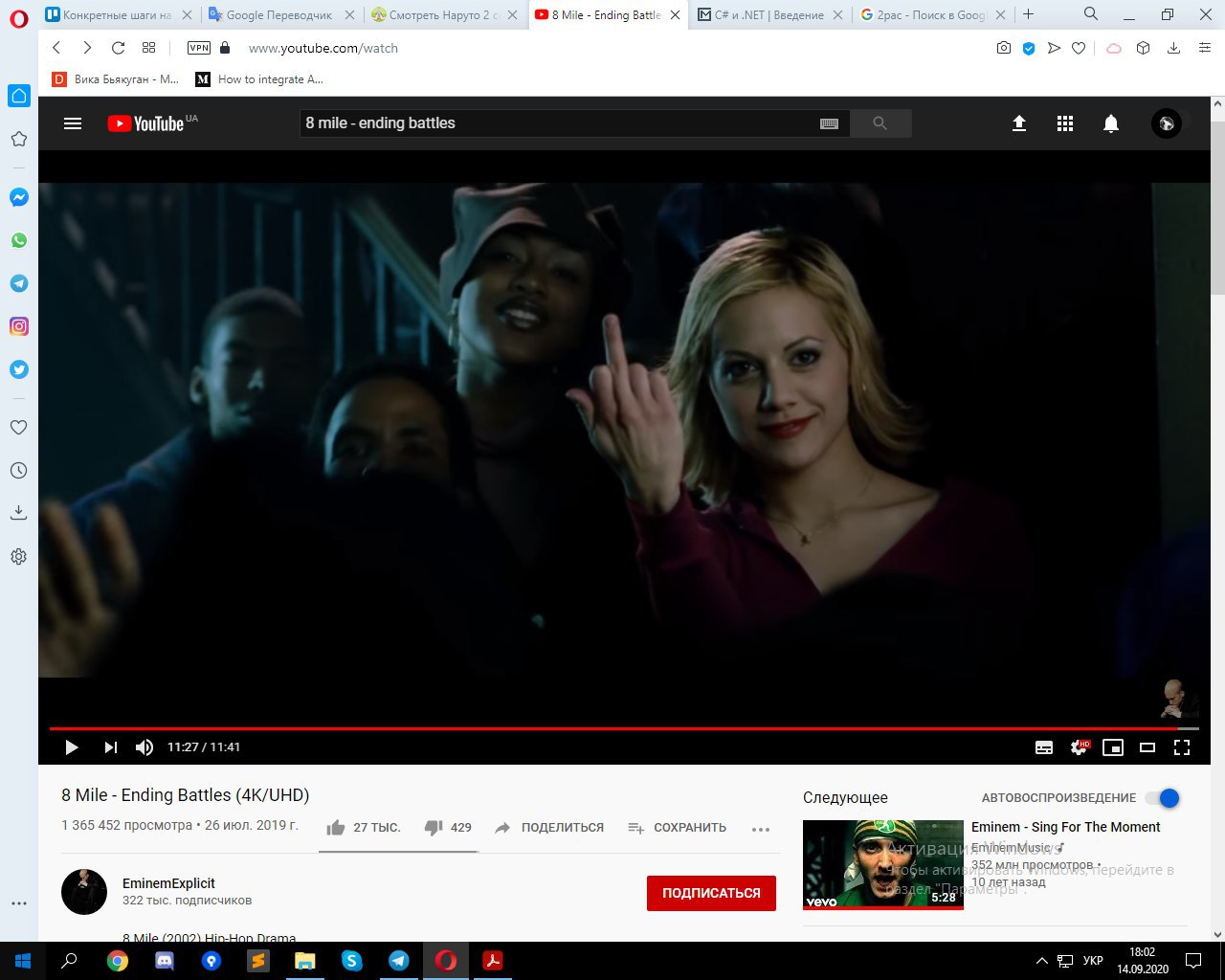Click the address bar URL

point(323,48)
